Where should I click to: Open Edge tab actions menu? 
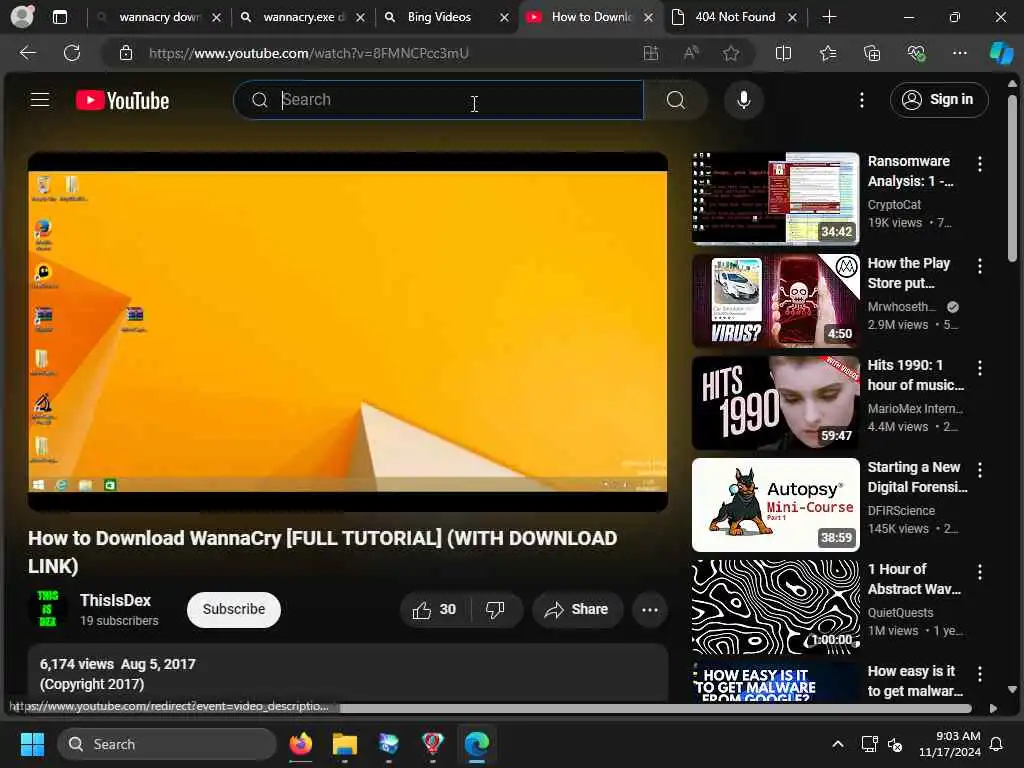(x=59, y=17)
